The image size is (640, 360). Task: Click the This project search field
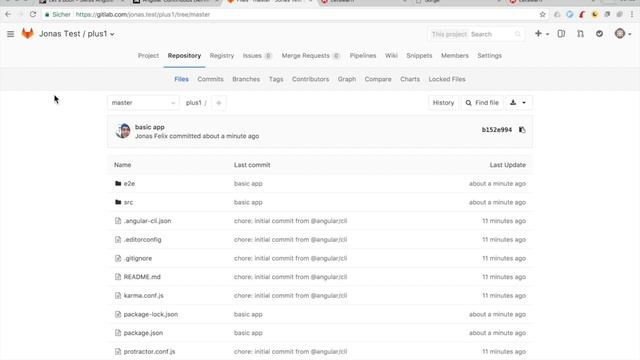point(476,34)
